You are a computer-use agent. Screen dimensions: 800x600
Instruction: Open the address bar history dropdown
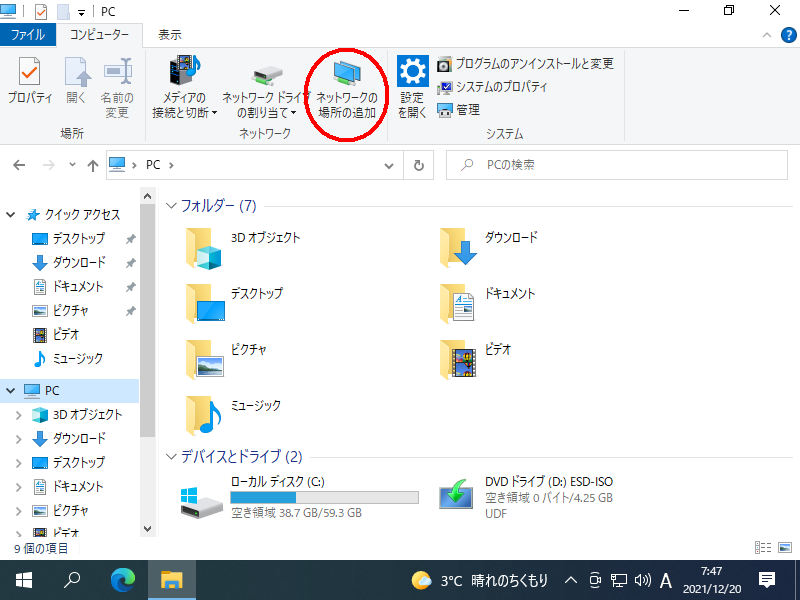(x=392, y=165)
